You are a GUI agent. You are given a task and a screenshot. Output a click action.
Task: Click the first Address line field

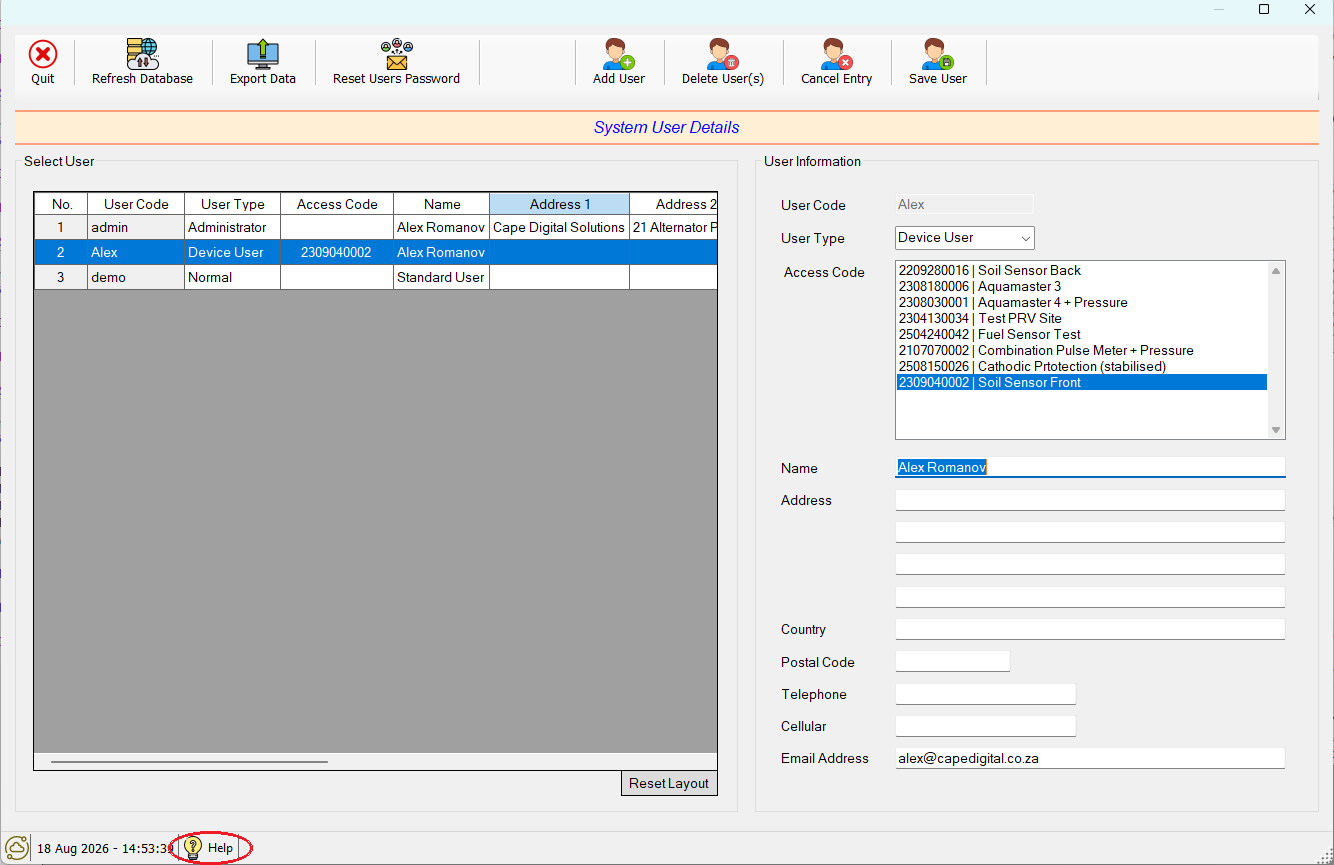[1090, 500]
